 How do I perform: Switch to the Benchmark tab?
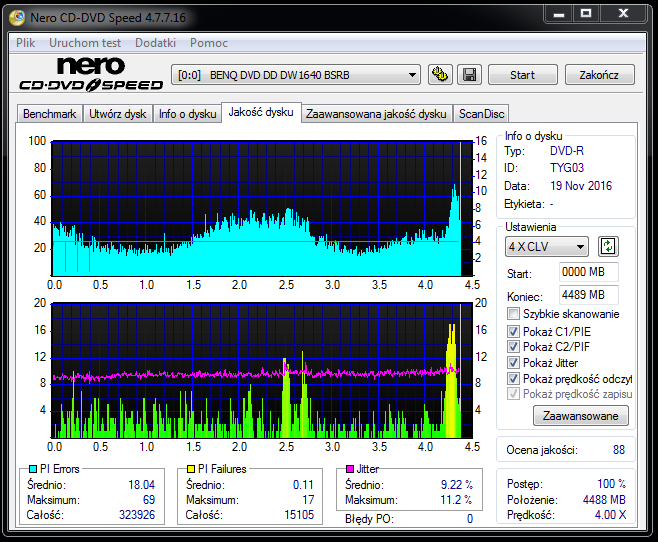point(50,114)
